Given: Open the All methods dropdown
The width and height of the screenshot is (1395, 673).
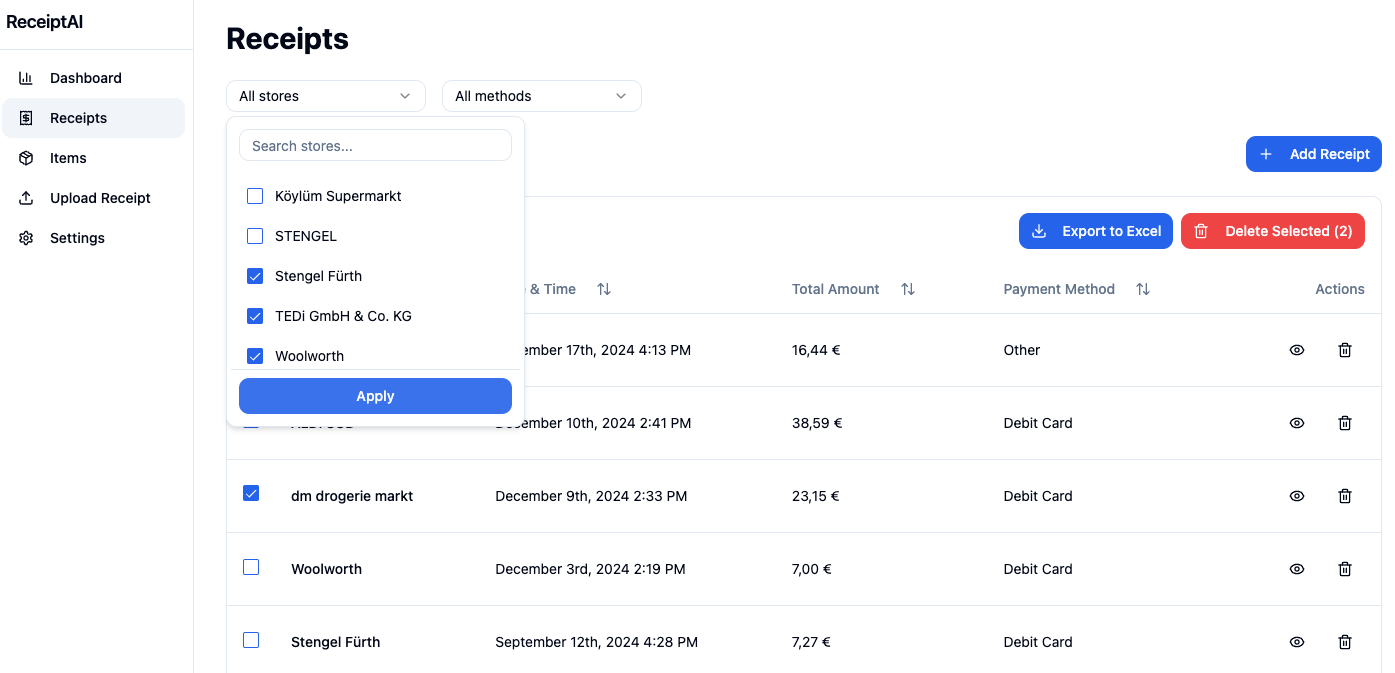Looking at the screenshot, I should pos(542,96).
